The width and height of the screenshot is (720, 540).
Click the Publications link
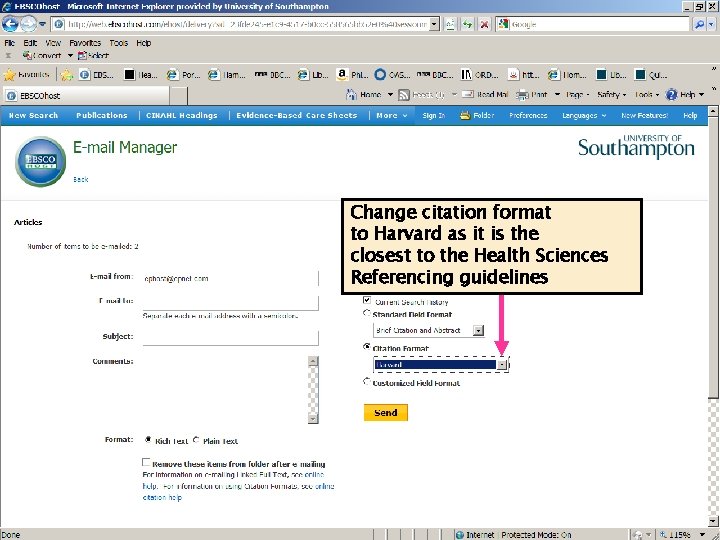coord(101,115)
